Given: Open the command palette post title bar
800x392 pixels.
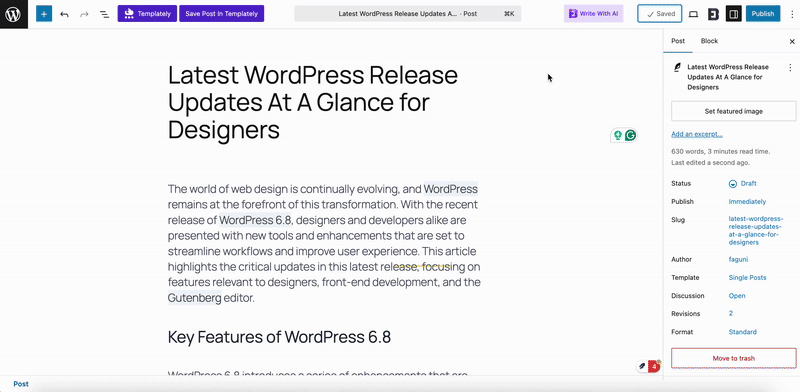Looking at the screenshot, I should point(408,14).
